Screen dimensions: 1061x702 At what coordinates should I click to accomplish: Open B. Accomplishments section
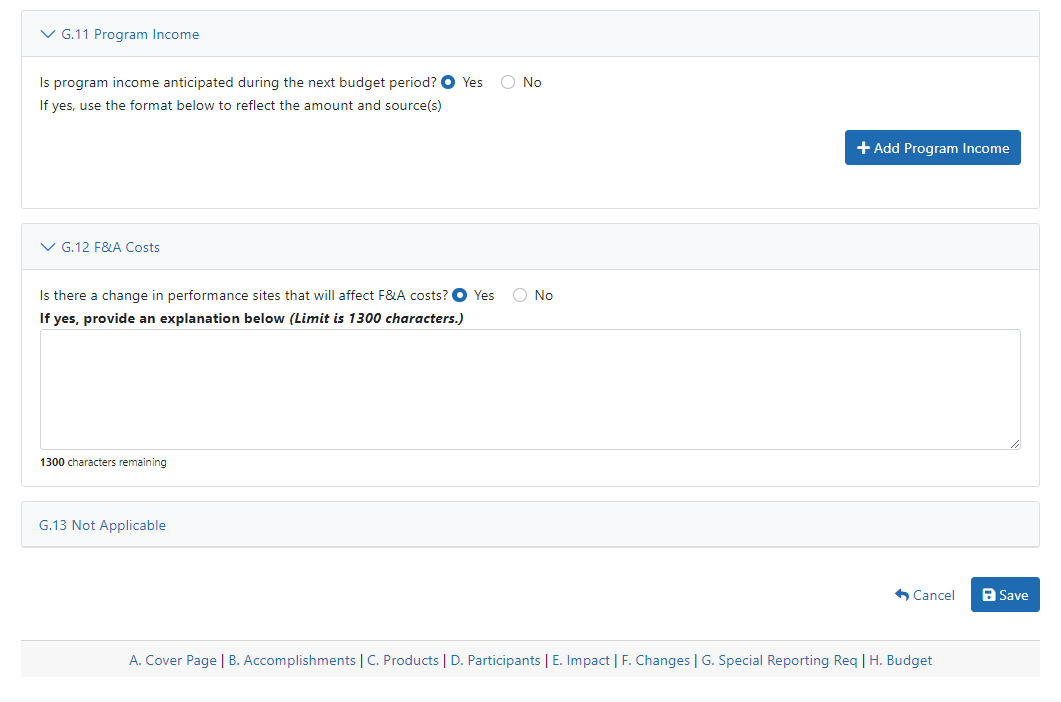pos(292,660)
